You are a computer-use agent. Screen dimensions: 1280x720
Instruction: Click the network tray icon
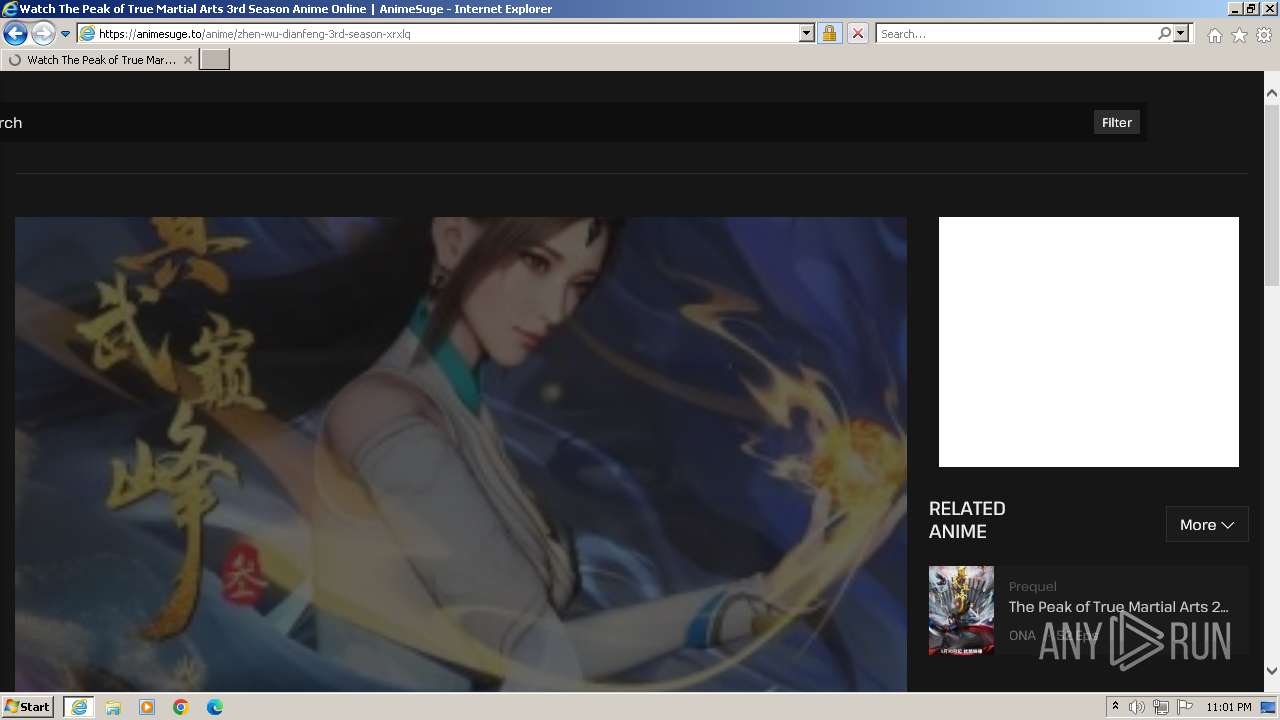click(x=1161, y=707)
